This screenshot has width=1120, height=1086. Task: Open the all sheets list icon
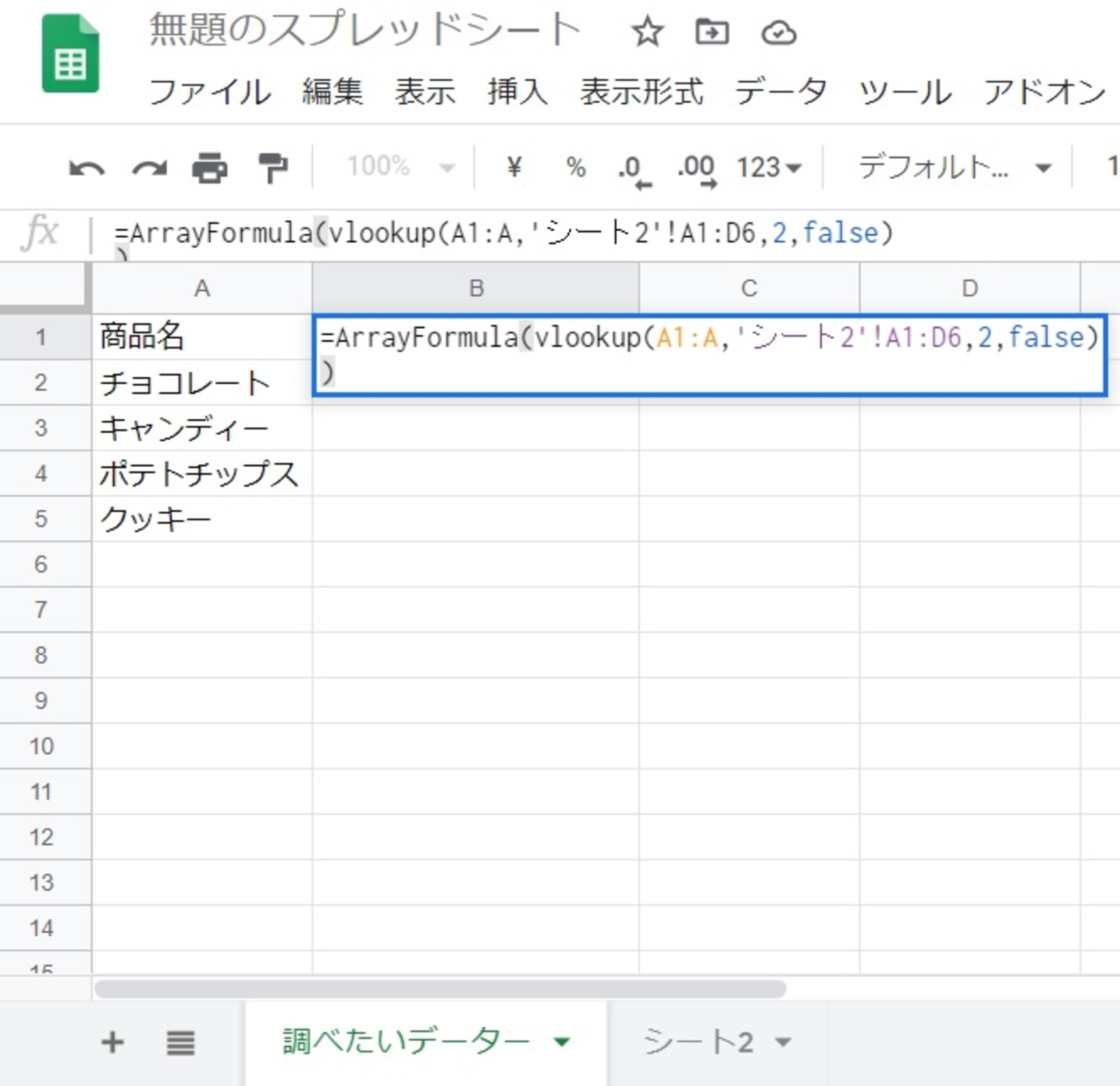tap(181, 1043)
